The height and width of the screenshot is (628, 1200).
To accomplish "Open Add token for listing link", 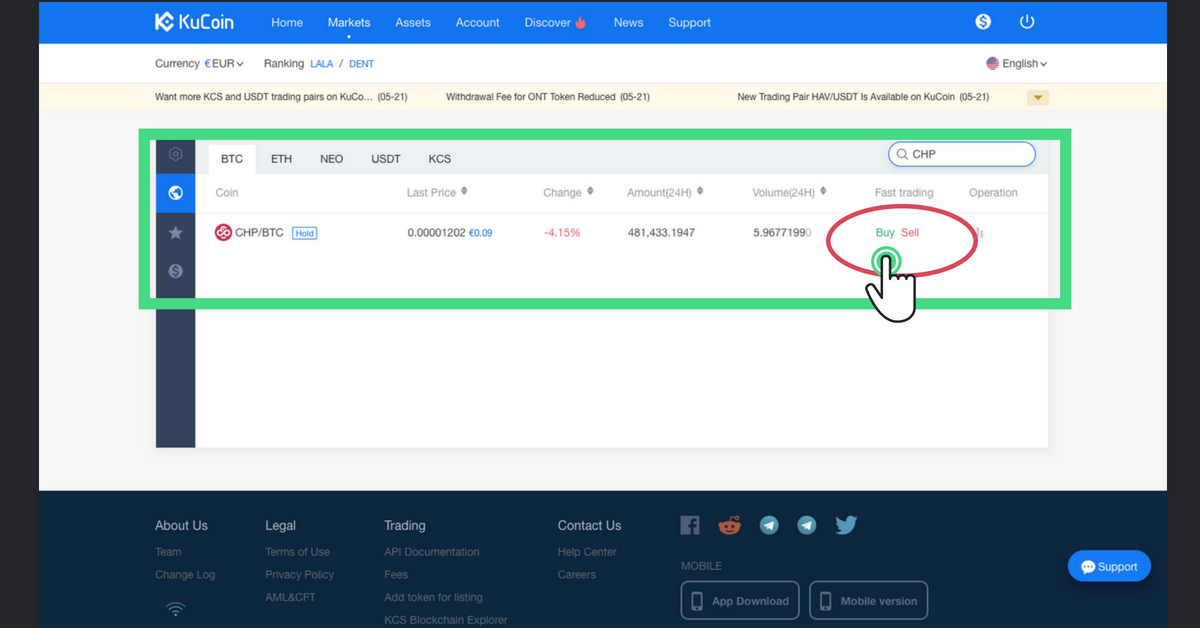I will coord(433,597).
